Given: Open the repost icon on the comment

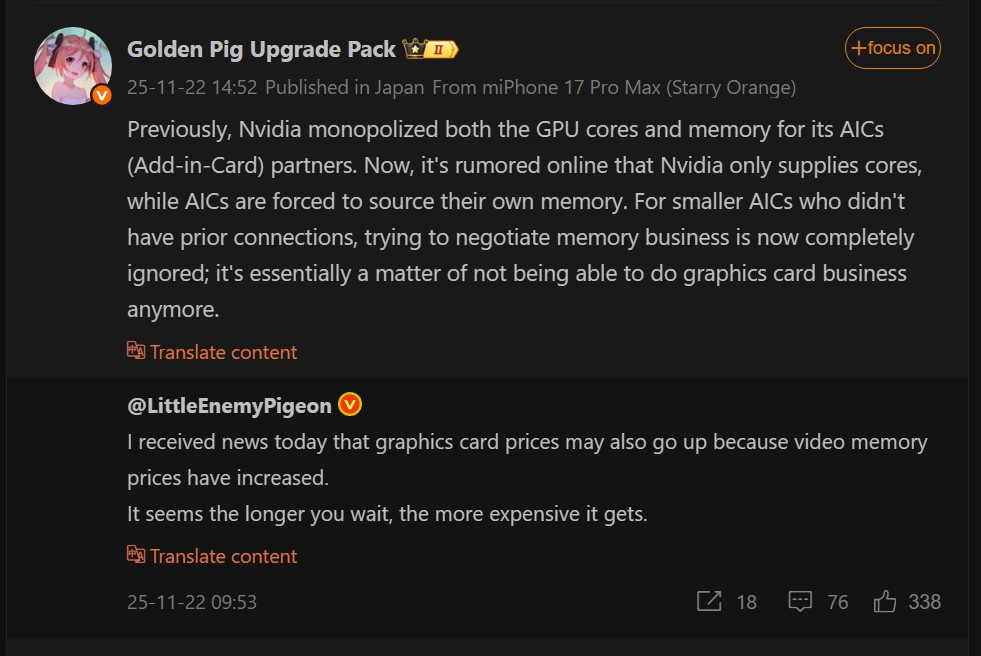Looking at the screenshot, I should [710, 602].
